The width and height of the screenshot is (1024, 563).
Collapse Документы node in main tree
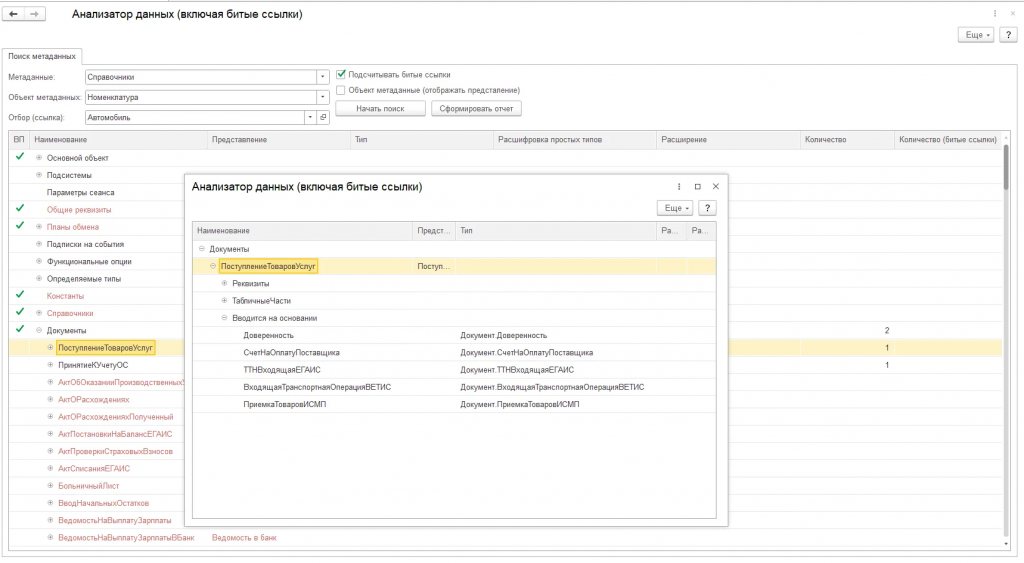(39, 330)
